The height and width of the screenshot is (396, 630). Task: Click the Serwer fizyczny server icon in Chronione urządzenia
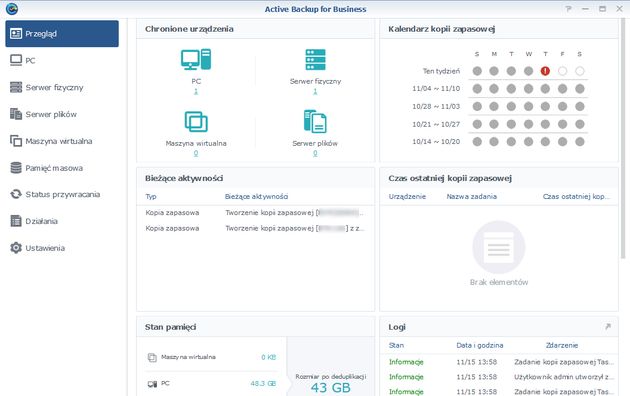point(315,59)
